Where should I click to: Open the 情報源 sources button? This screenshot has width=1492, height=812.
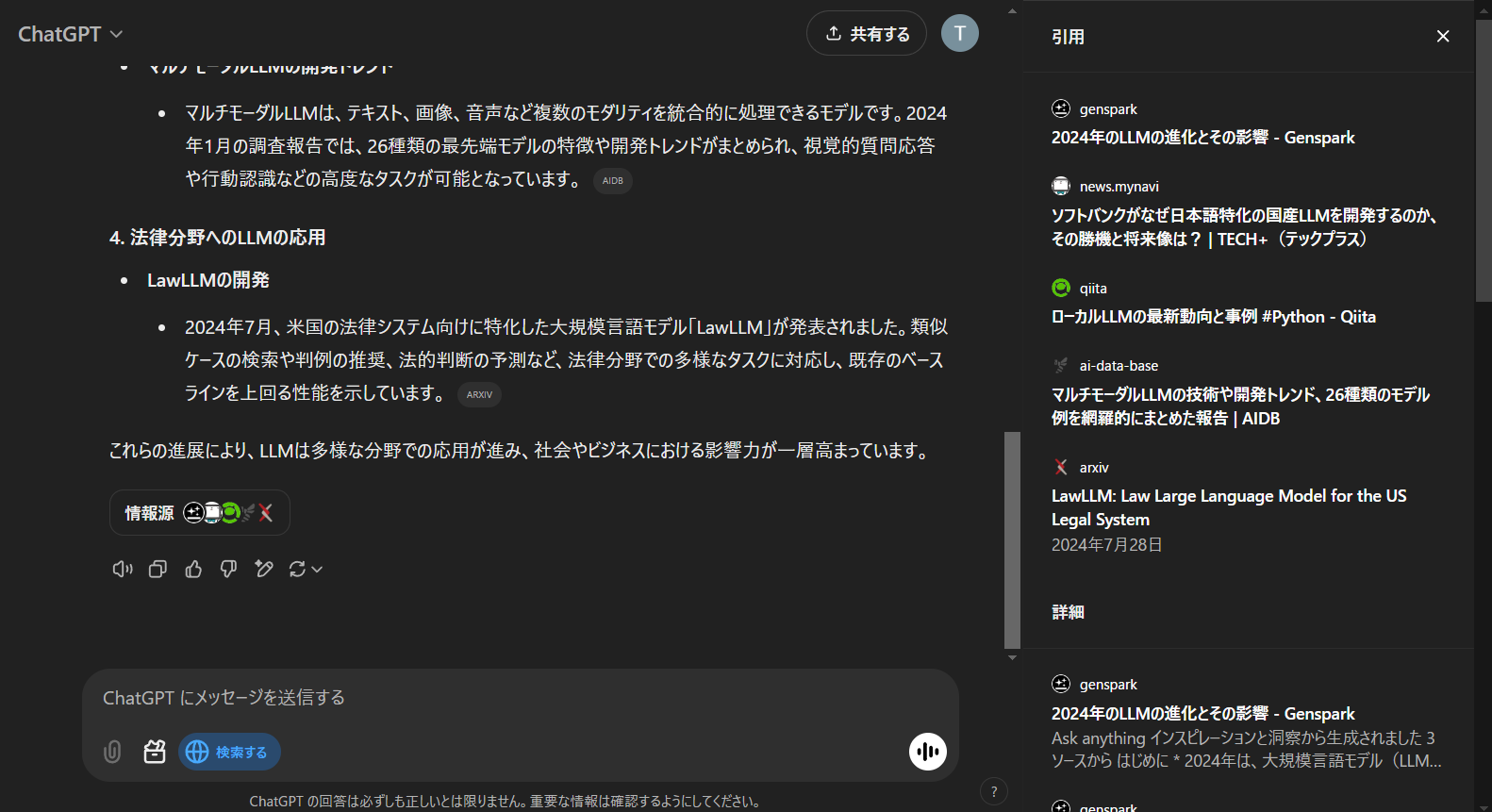point(200,513)
